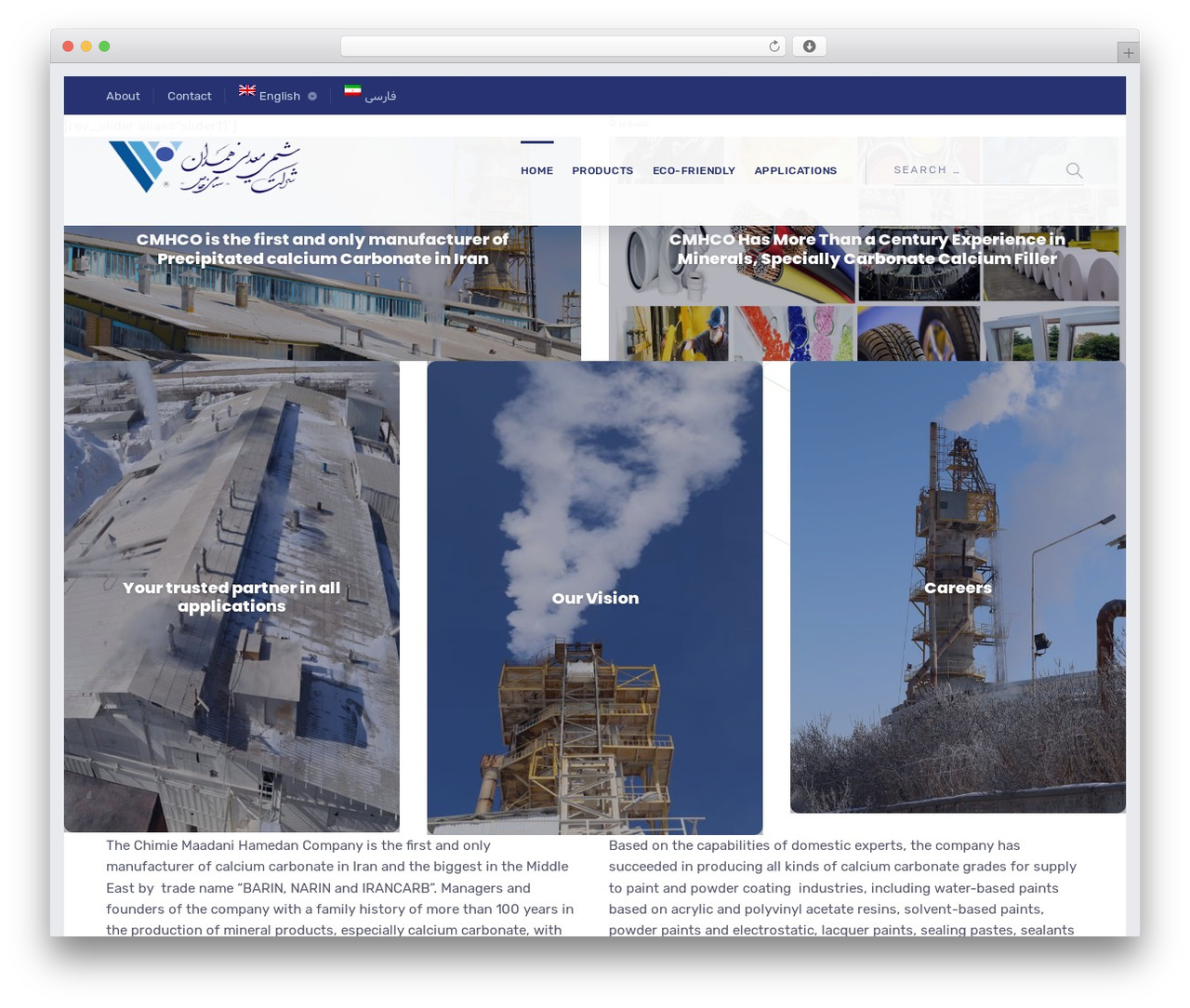Click the UK flag icon
The width and height of the screenshot is (1190, 1008).
click(247, 90)
